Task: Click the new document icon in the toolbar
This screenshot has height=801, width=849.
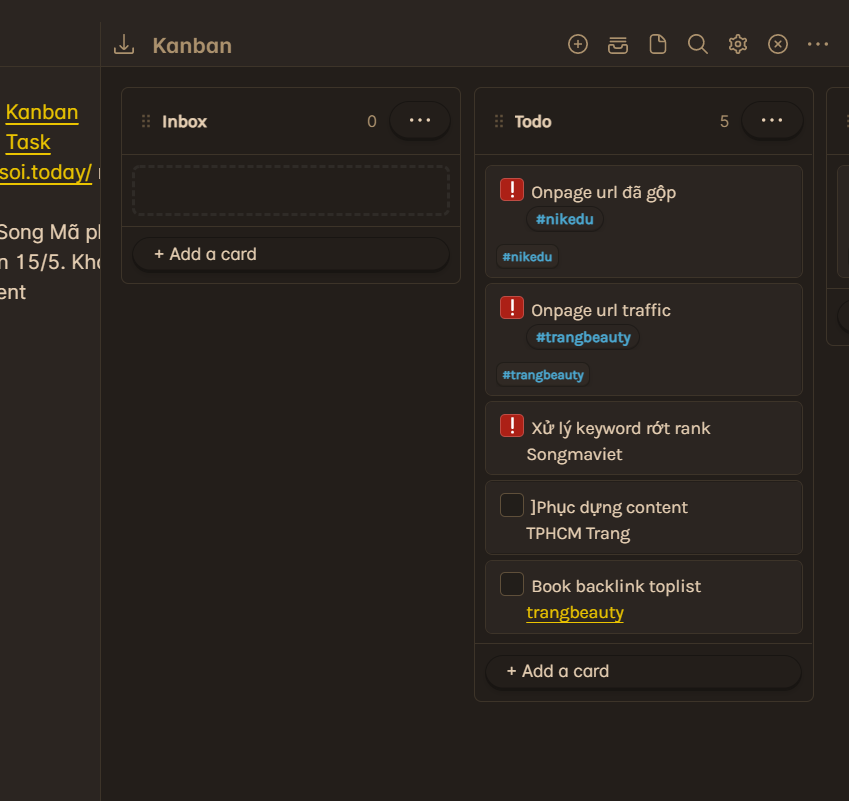Action: [x=657, y=44]
